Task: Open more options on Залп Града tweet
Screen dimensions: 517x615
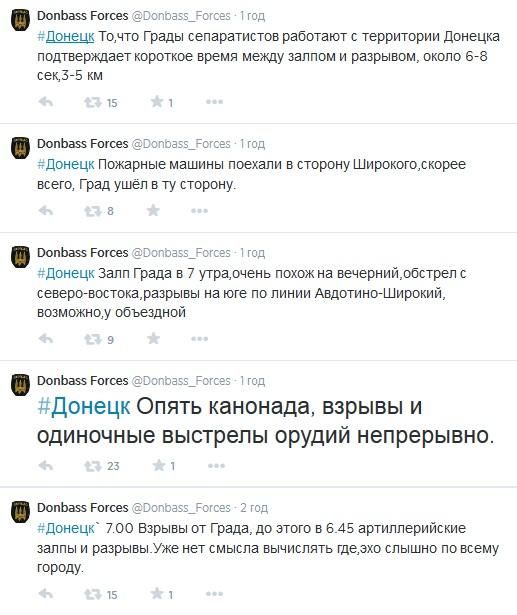Action: [199, 339]
